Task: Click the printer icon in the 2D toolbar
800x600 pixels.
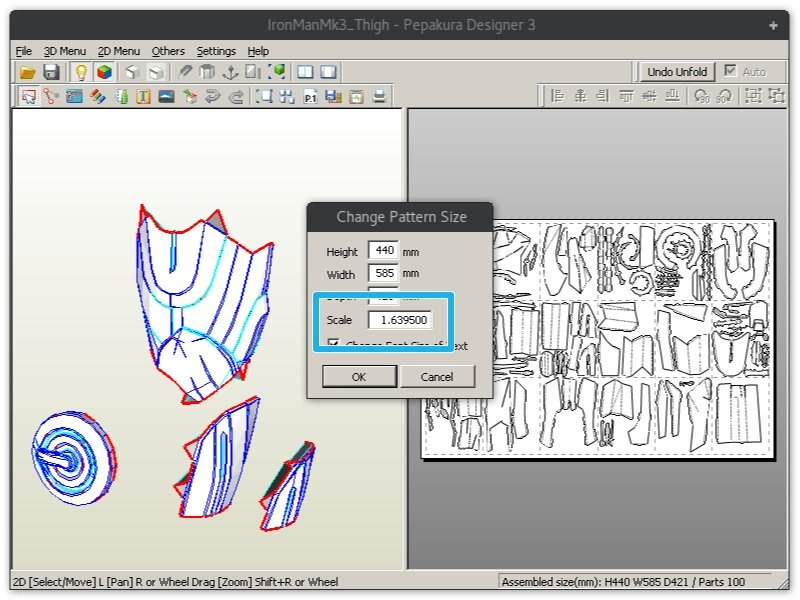Action: [x=379, y=96]
